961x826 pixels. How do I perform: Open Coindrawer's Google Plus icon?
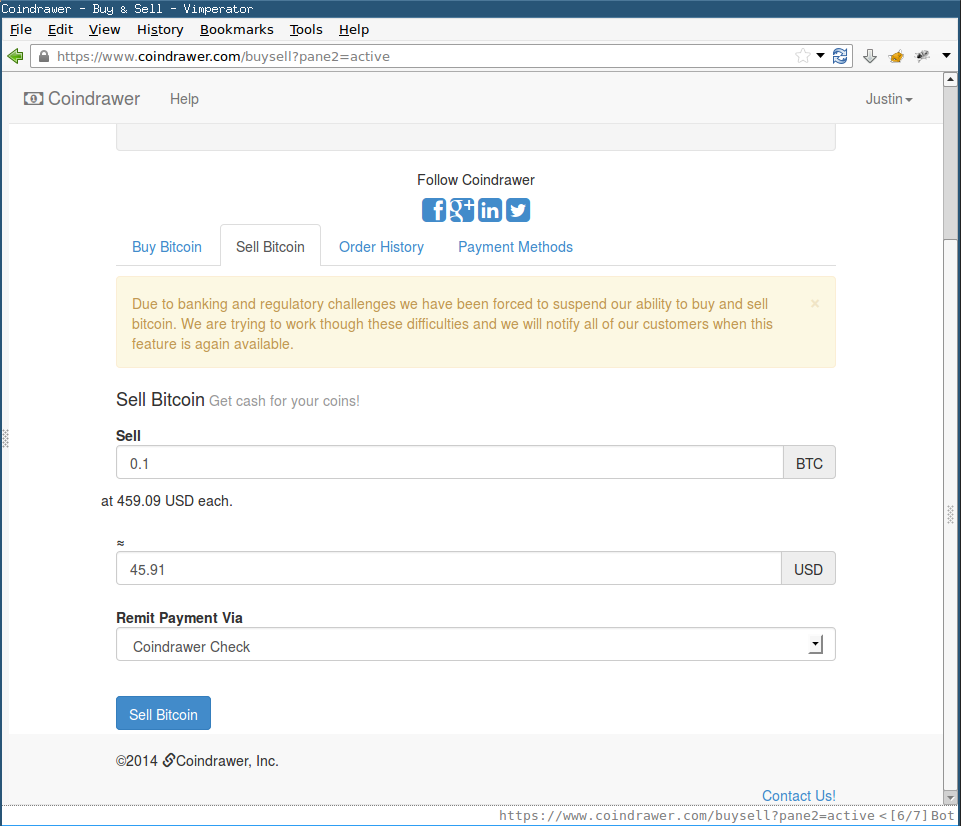(462, 210)
